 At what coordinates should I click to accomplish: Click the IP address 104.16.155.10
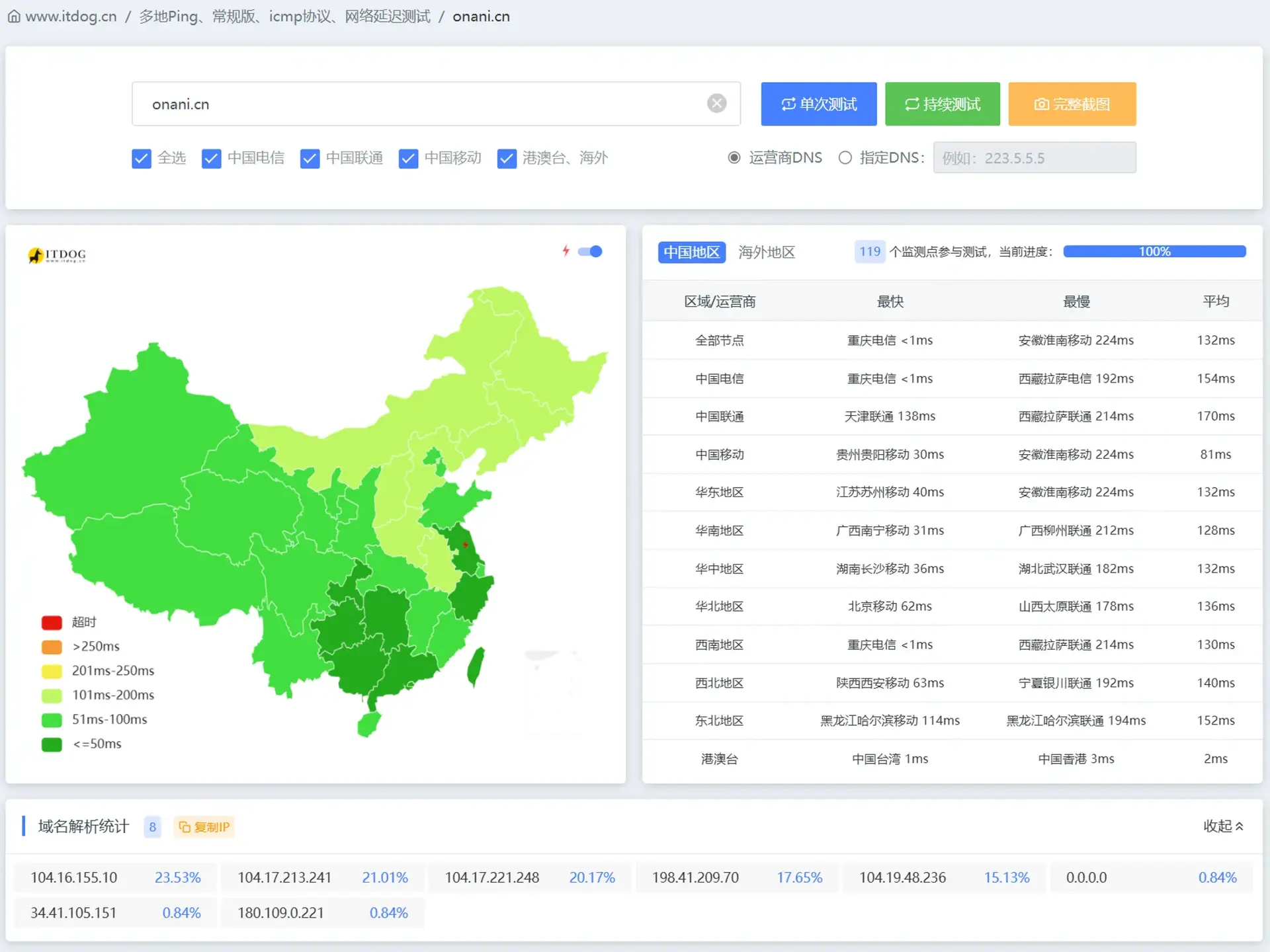pos(73,878)
